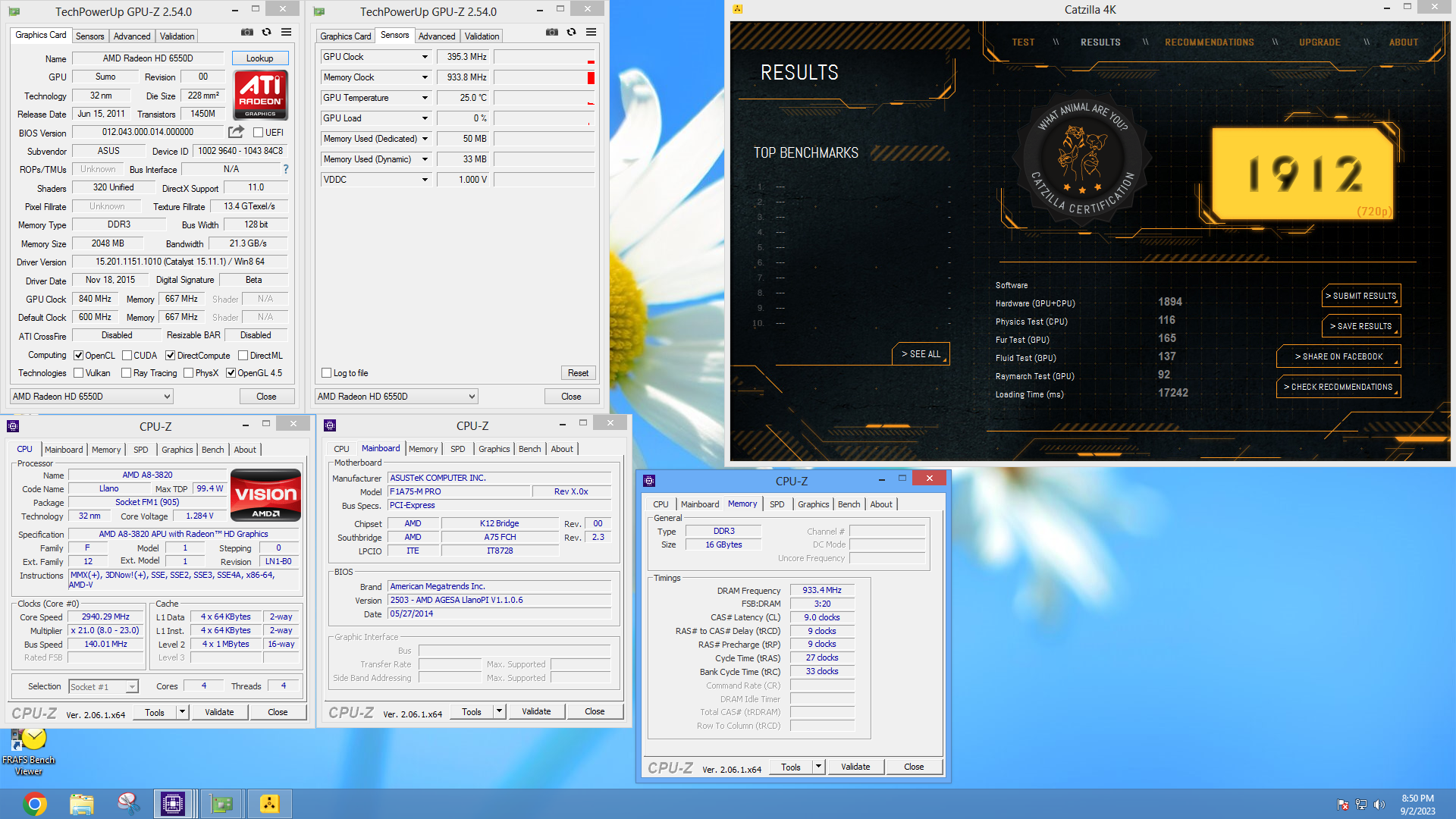Screen dimensions: 1456x819
Task: Toggle the DirectML checkbox
Action: 243,355
